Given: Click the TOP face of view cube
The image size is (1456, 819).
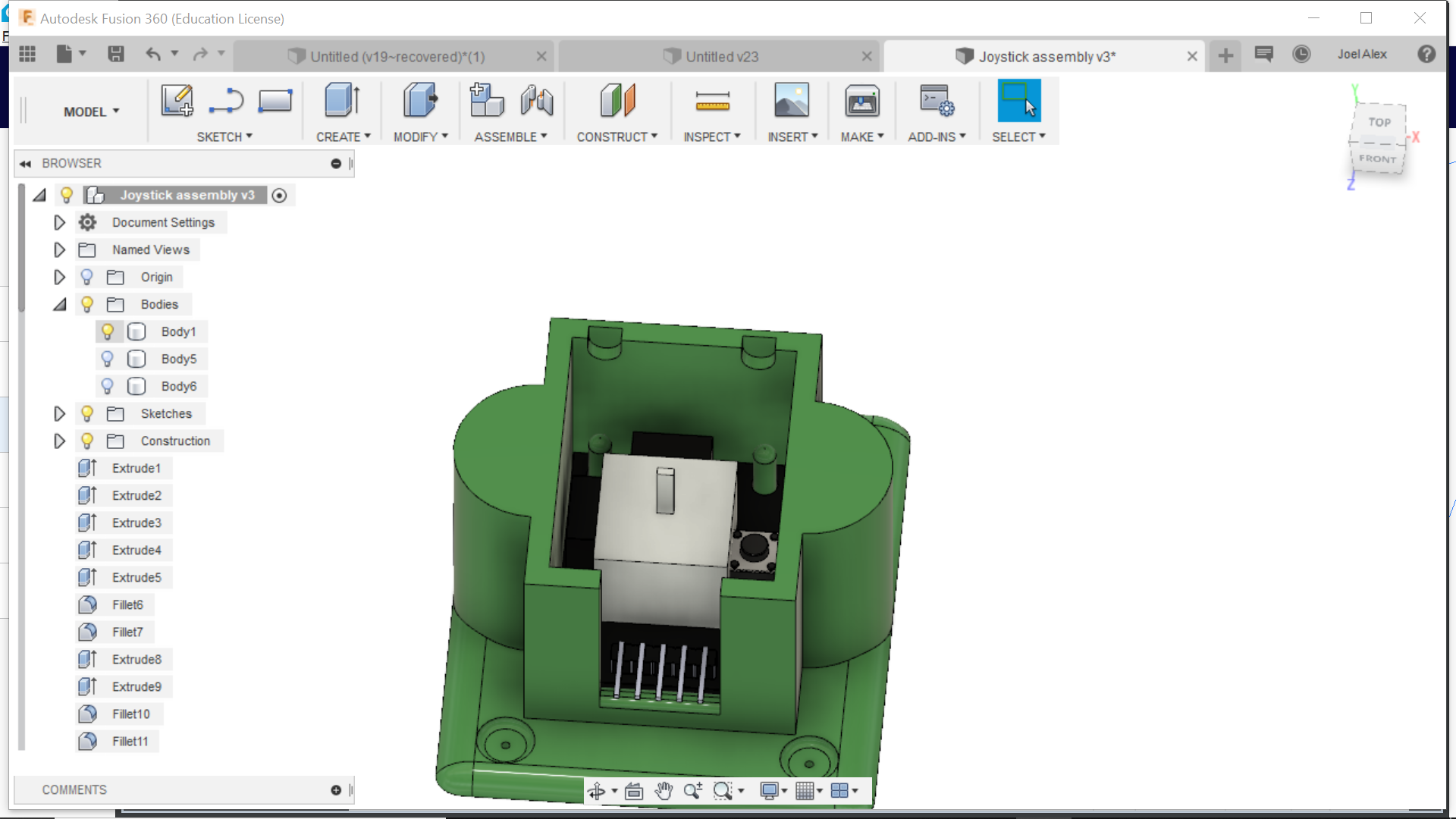Looking at the screenshot, I should 1379,121.
